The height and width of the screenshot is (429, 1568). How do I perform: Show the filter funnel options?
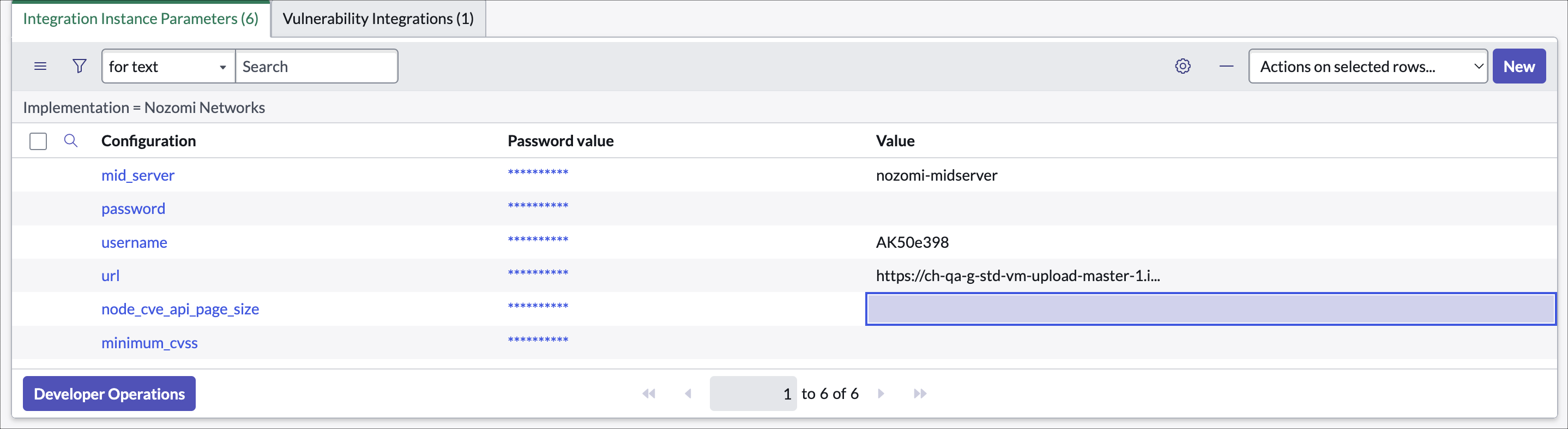point(79,66)
